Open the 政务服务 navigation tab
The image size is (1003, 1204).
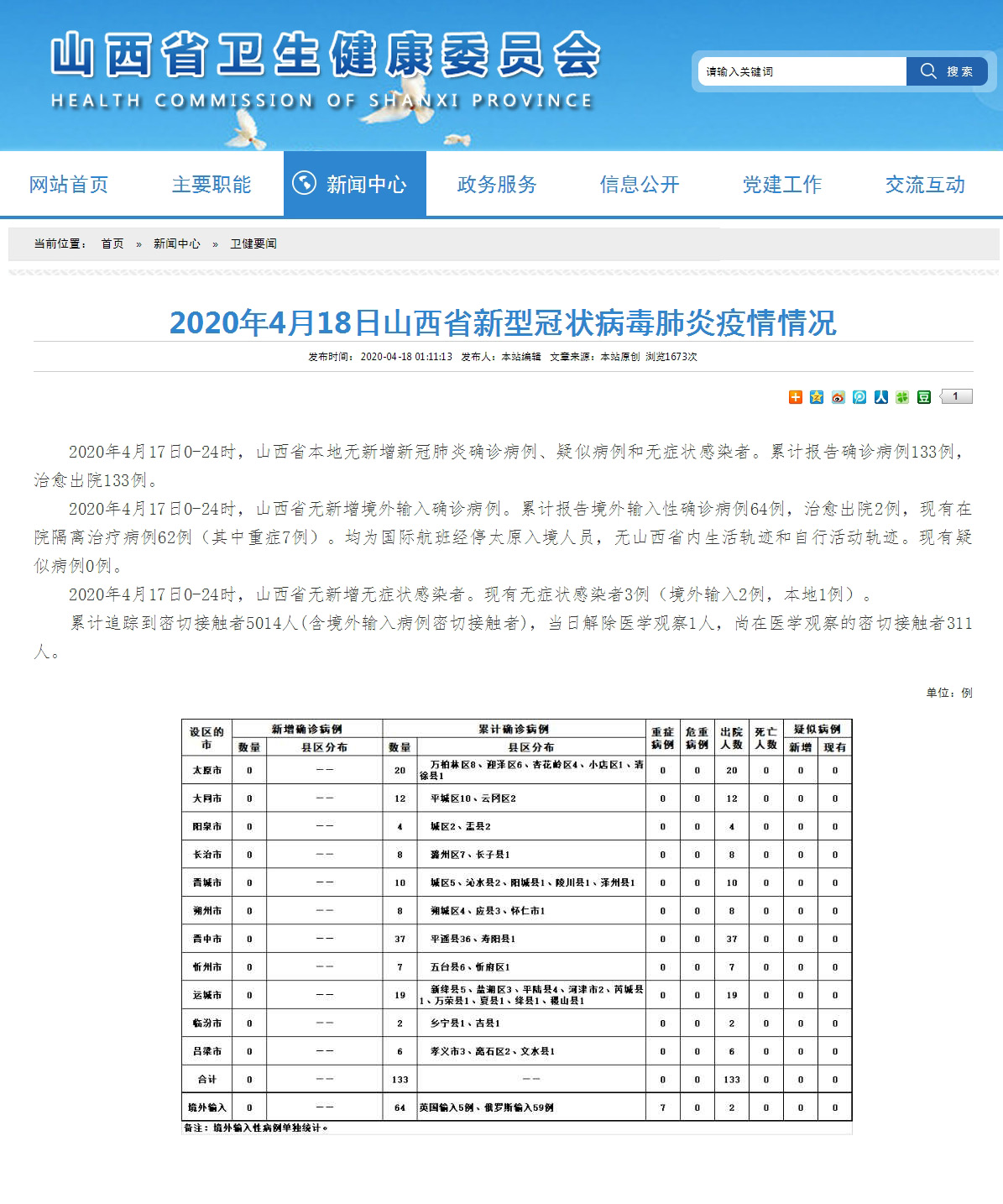click(497, 185)
